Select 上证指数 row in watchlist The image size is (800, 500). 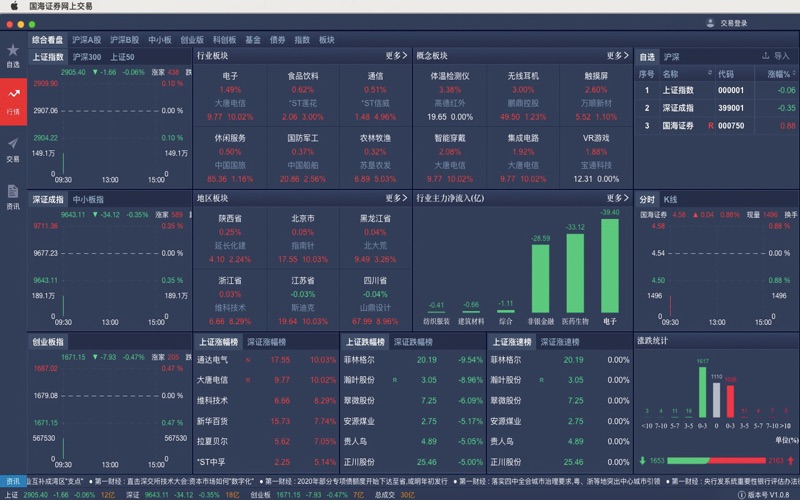click(716, 90)
